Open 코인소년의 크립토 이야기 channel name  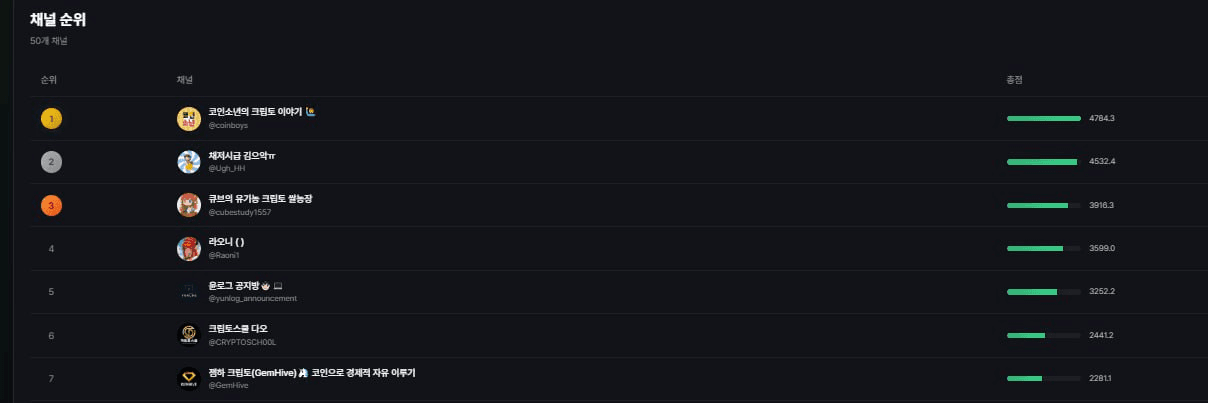(258, 112)
